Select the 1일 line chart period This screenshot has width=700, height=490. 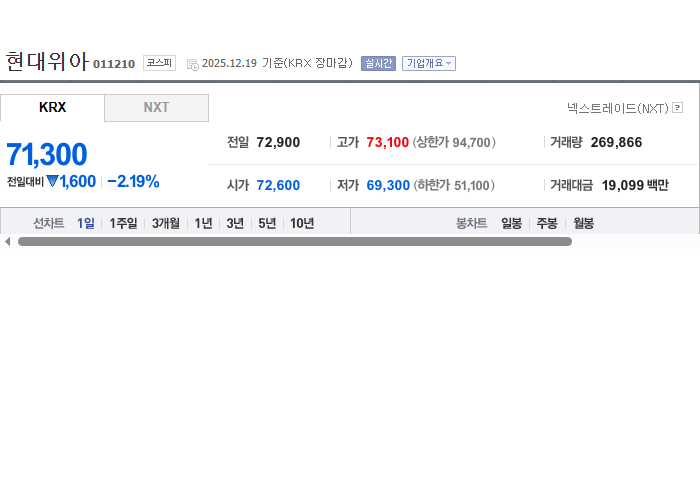[x=86, y=223]
